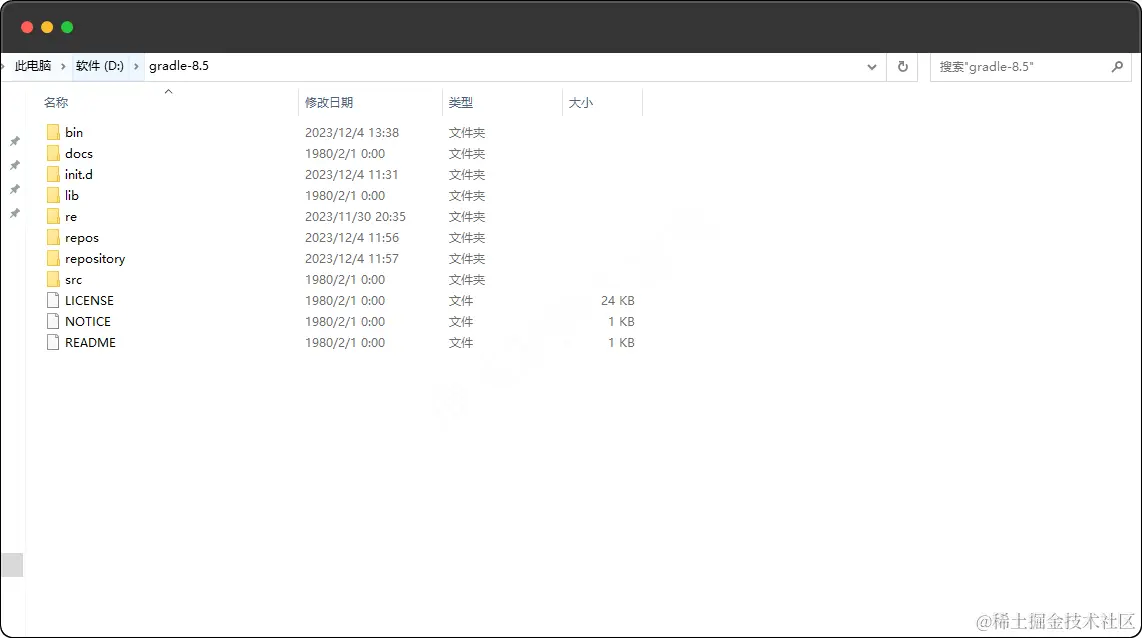Viewport: 1142px width, 638px height.
Task: Click date 2023/12/4 13:38 of bin
Action: click(x=352, y=133)
